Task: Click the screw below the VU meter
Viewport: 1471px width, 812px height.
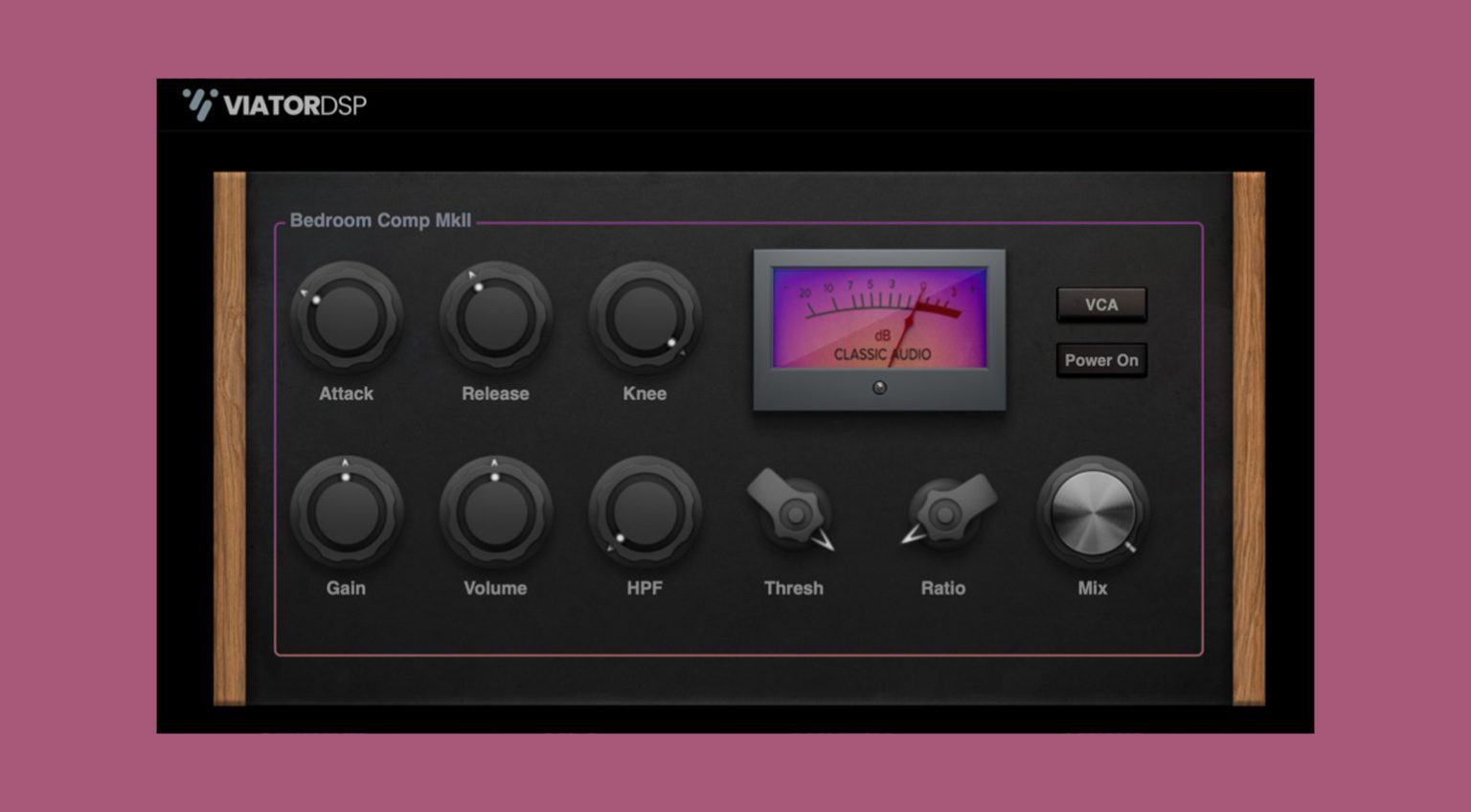Action: (878, 387)
